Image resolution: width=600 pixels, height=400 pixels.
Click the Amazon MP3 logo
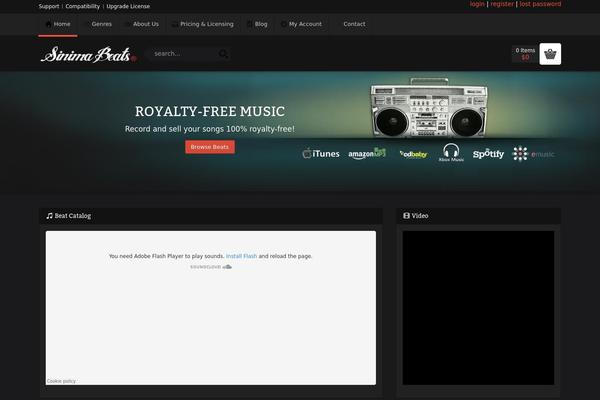[x=367, y=153]
